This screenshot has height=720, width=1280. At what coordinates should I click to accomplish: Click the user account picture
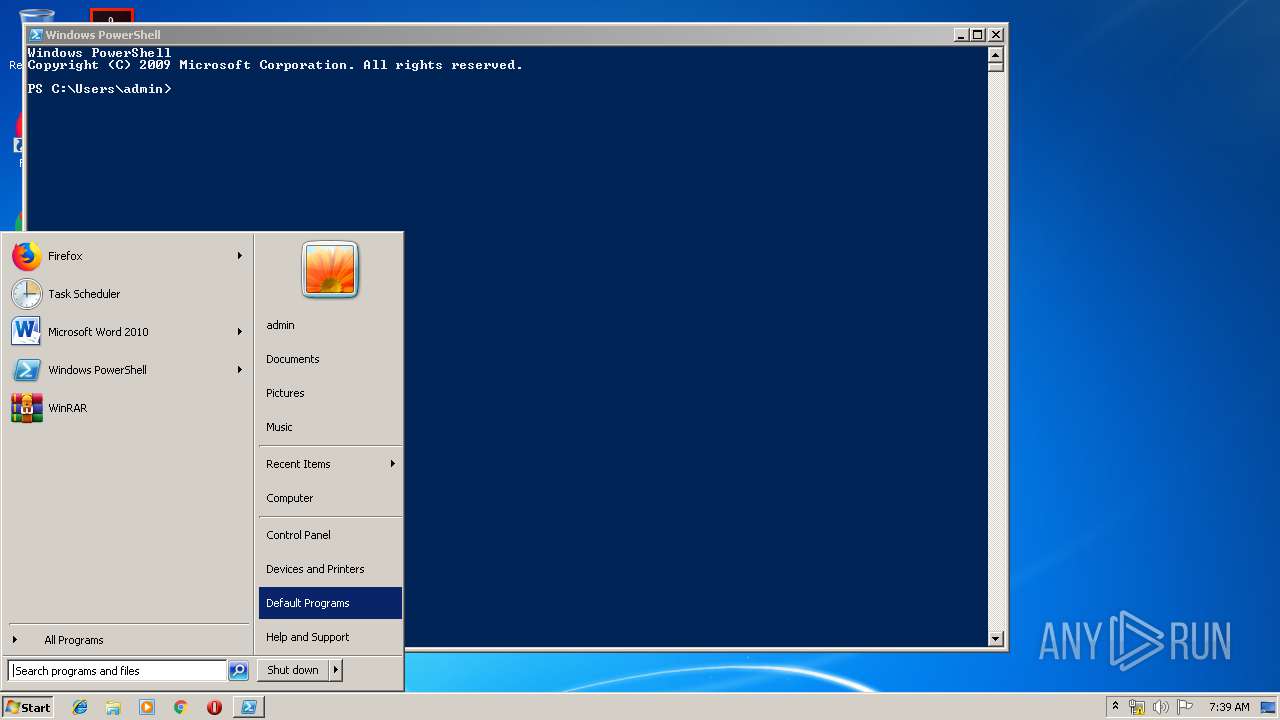click(x=330, y=270)
